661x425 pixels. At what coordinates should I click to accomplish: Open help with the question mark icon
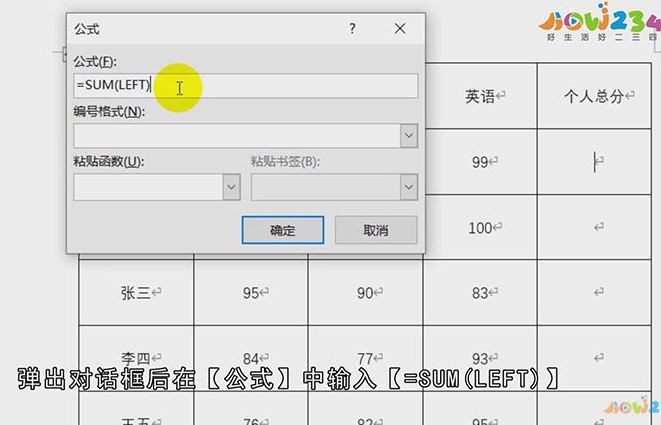[x=352, y=29]
